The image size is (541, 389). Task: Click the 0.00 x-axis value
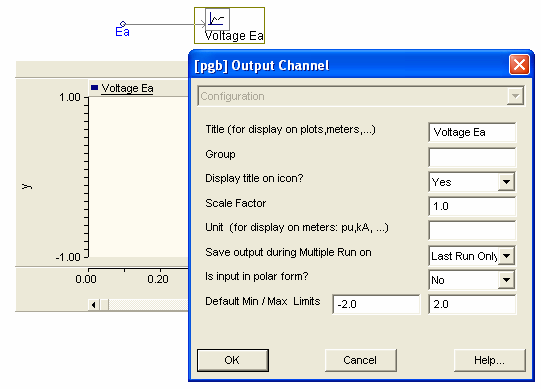pyautogui.click(x=86, y=279)
